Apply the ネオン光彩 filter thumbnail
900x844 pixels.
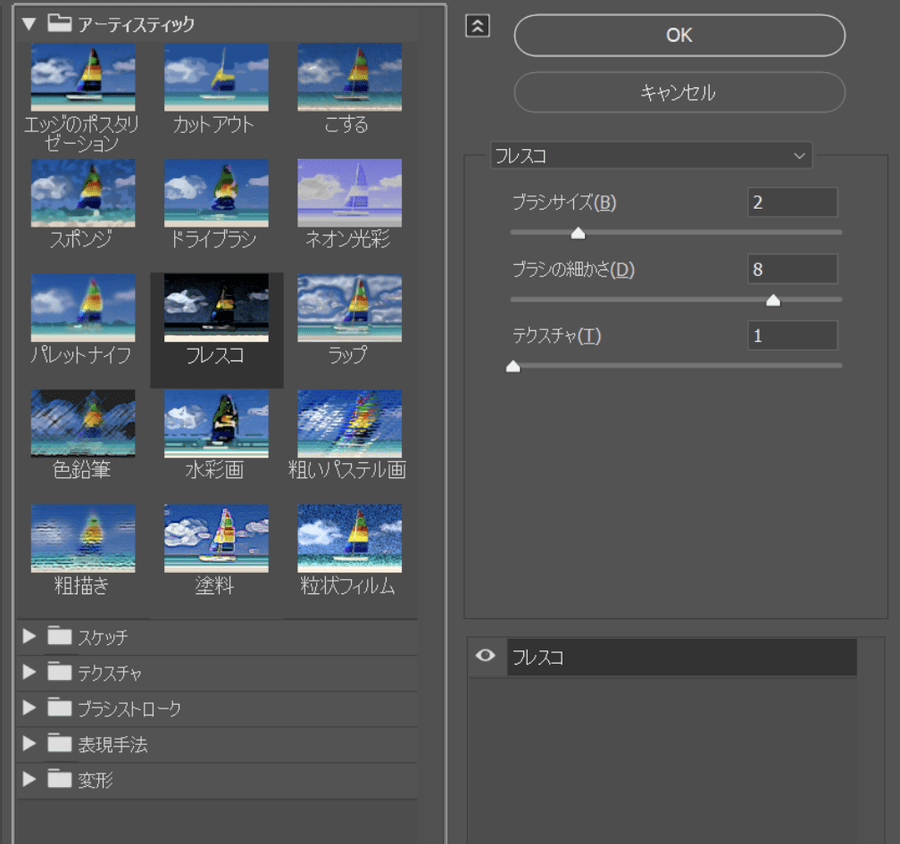click(x=349, y=193)
